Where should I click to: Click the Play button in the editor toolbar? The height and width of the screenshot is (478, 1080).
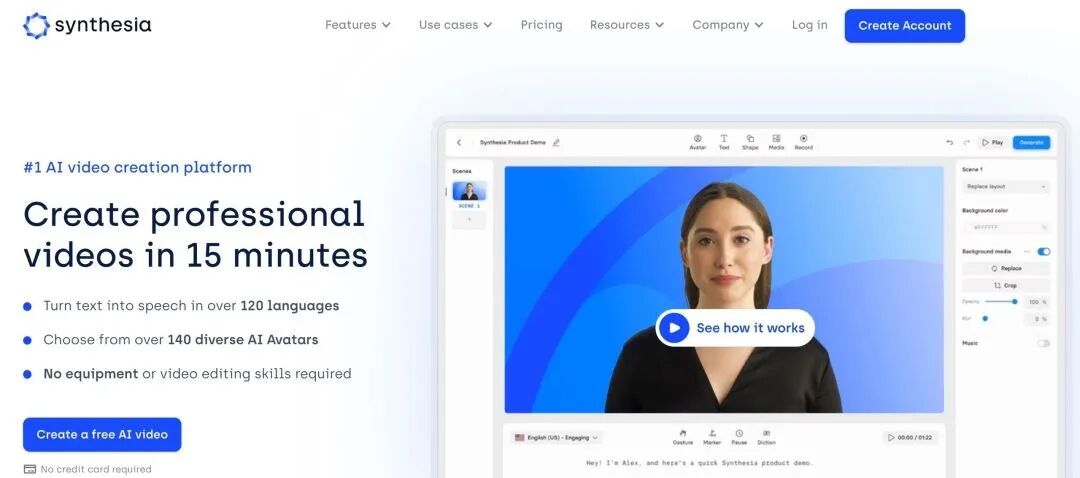click(x=993, y=143)
